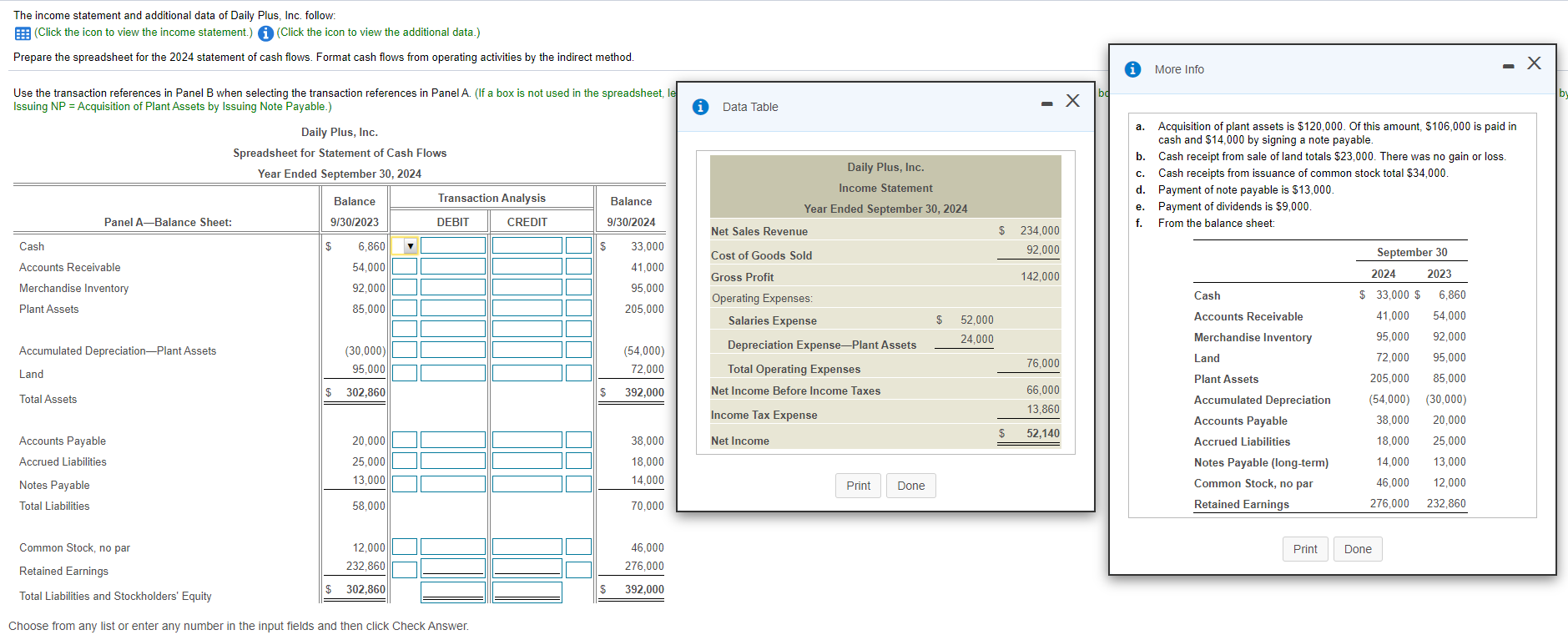Click the 'Total Assets' row label
Viewport: 1568px width, 635px height.
click(48, 399)
